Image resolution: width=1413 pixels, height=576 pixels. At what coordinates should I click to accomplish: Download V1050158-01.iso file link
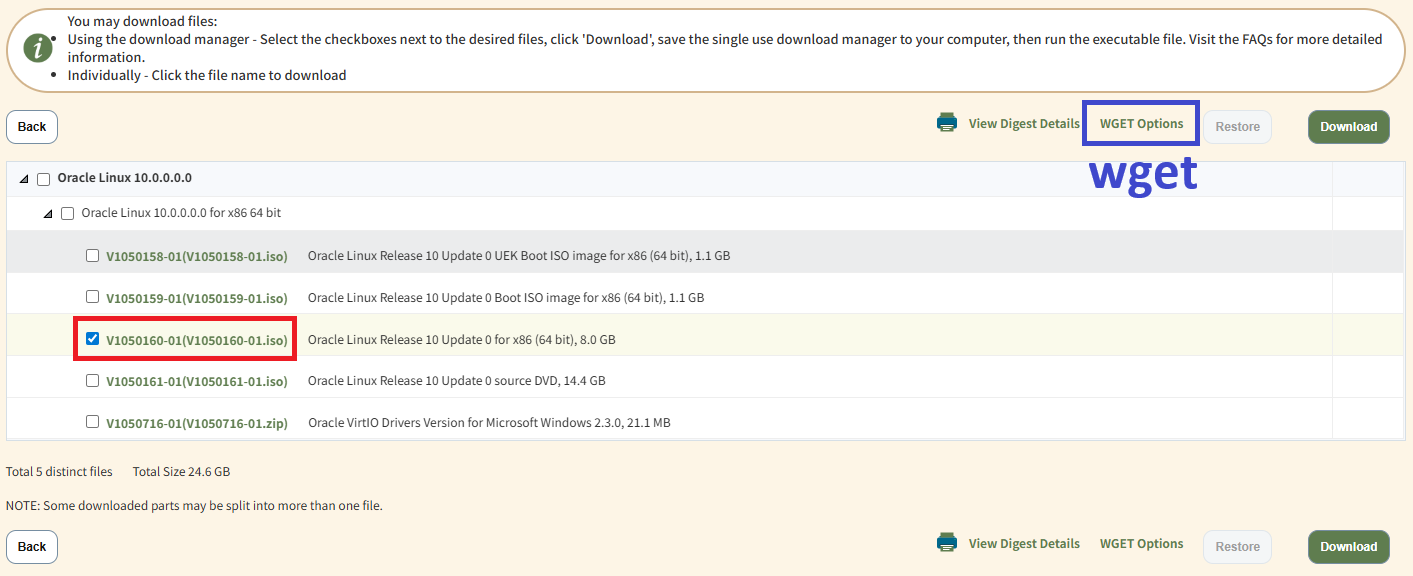click(197, 256)
